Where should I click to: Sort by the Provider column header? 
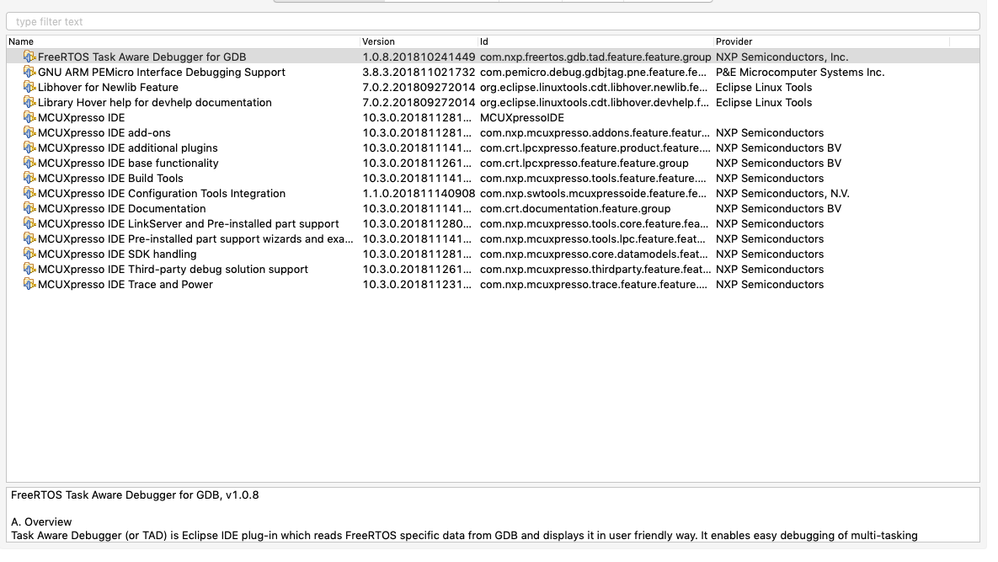point(831,41)
